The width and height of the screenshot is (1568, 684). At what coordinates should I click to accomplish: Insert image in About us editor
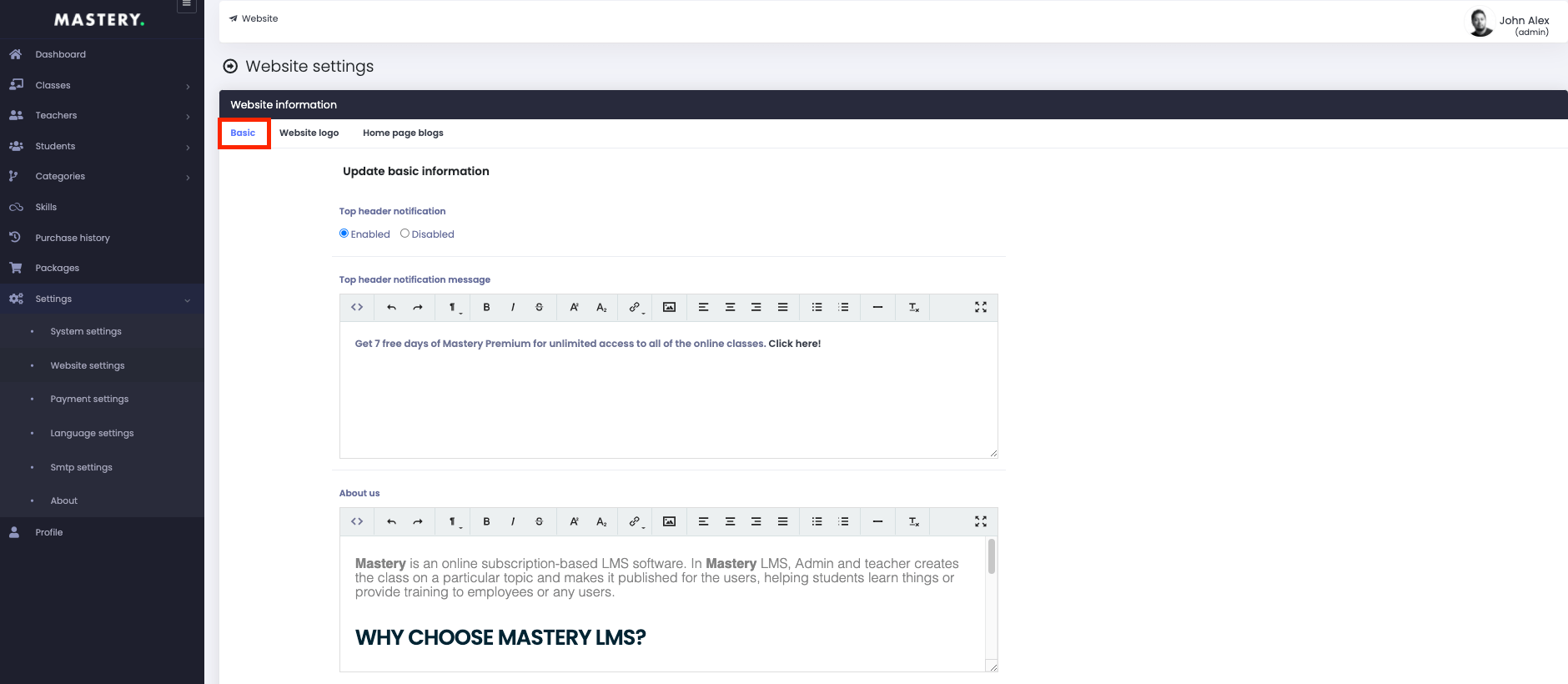tap(669, 521)
